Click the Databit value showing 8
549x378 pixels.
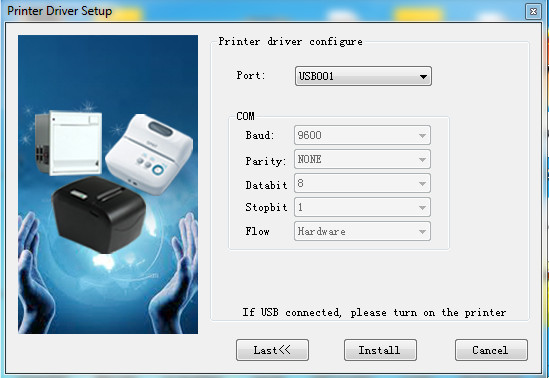(x=362, y=183)
